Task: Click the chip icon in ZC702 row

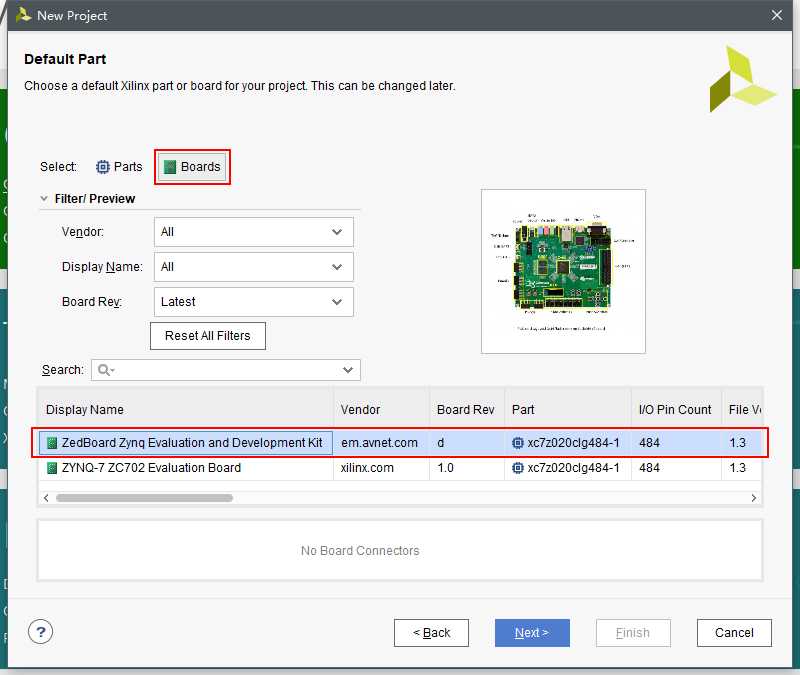Action: pyautogui.click(x=517, y=468)
